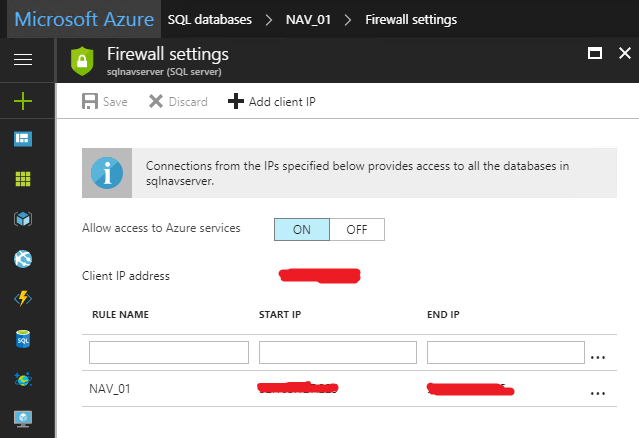Open options ellipsis for NAV_01 rule
Viewport: 639px width, 438px height.
pyautogui.click(x=598, y=393)
